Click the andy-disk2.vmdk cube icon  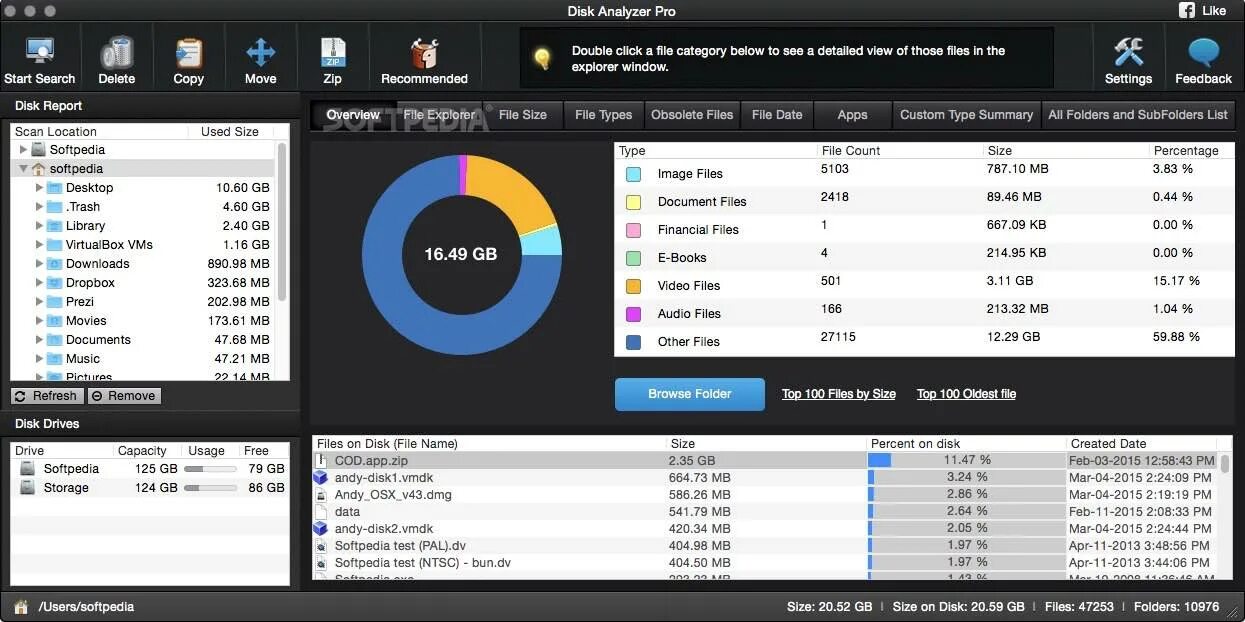(321, 529)
